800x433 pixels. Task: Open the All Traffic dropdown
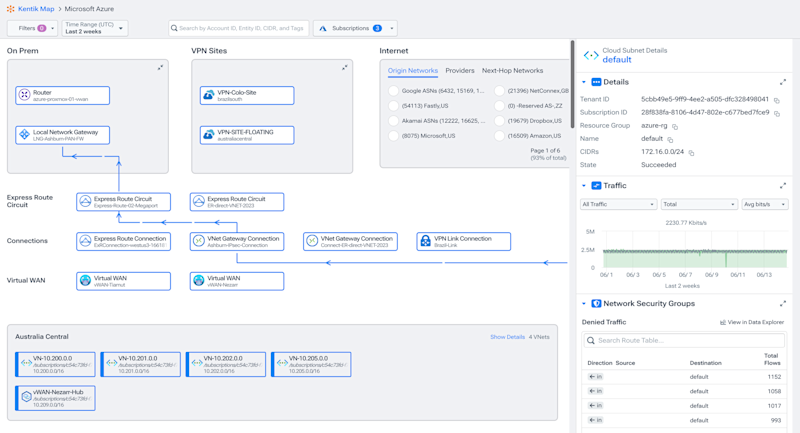click(x=618, y=205)
